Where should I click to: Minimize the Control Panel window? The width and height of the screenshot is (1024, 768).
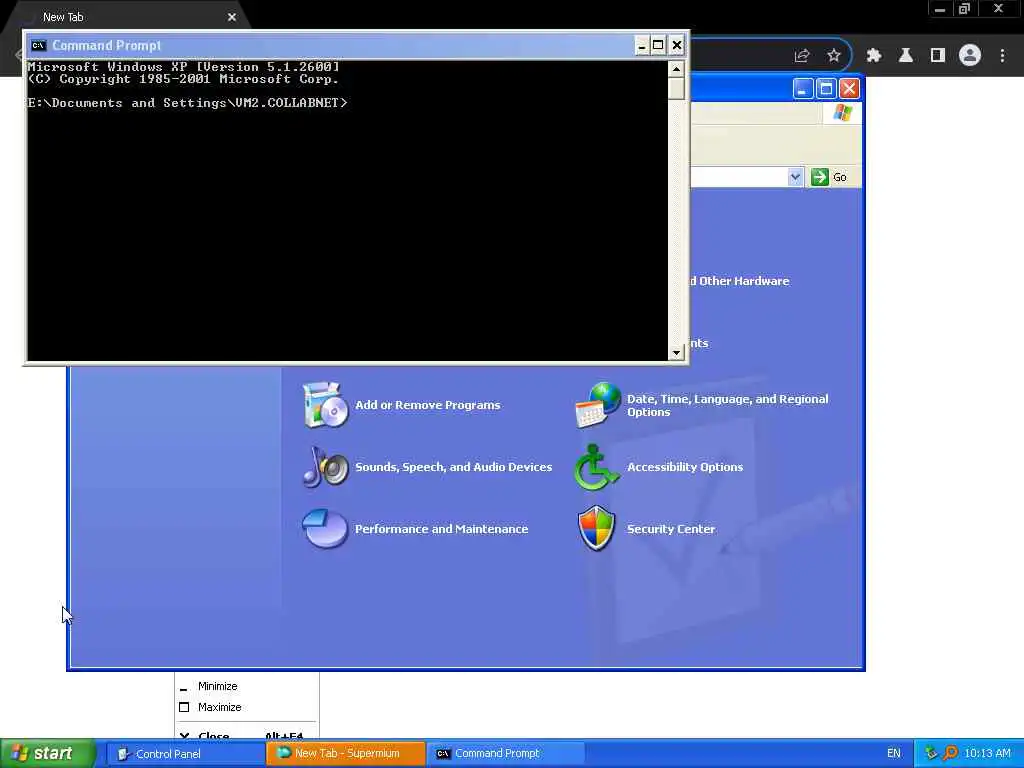click(803, 89)
